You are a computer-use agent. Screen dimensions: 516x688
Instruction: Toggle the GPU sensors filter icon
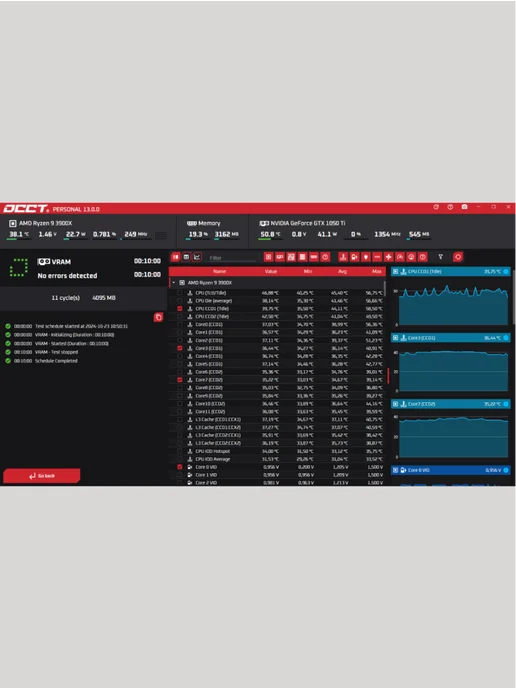280,257
